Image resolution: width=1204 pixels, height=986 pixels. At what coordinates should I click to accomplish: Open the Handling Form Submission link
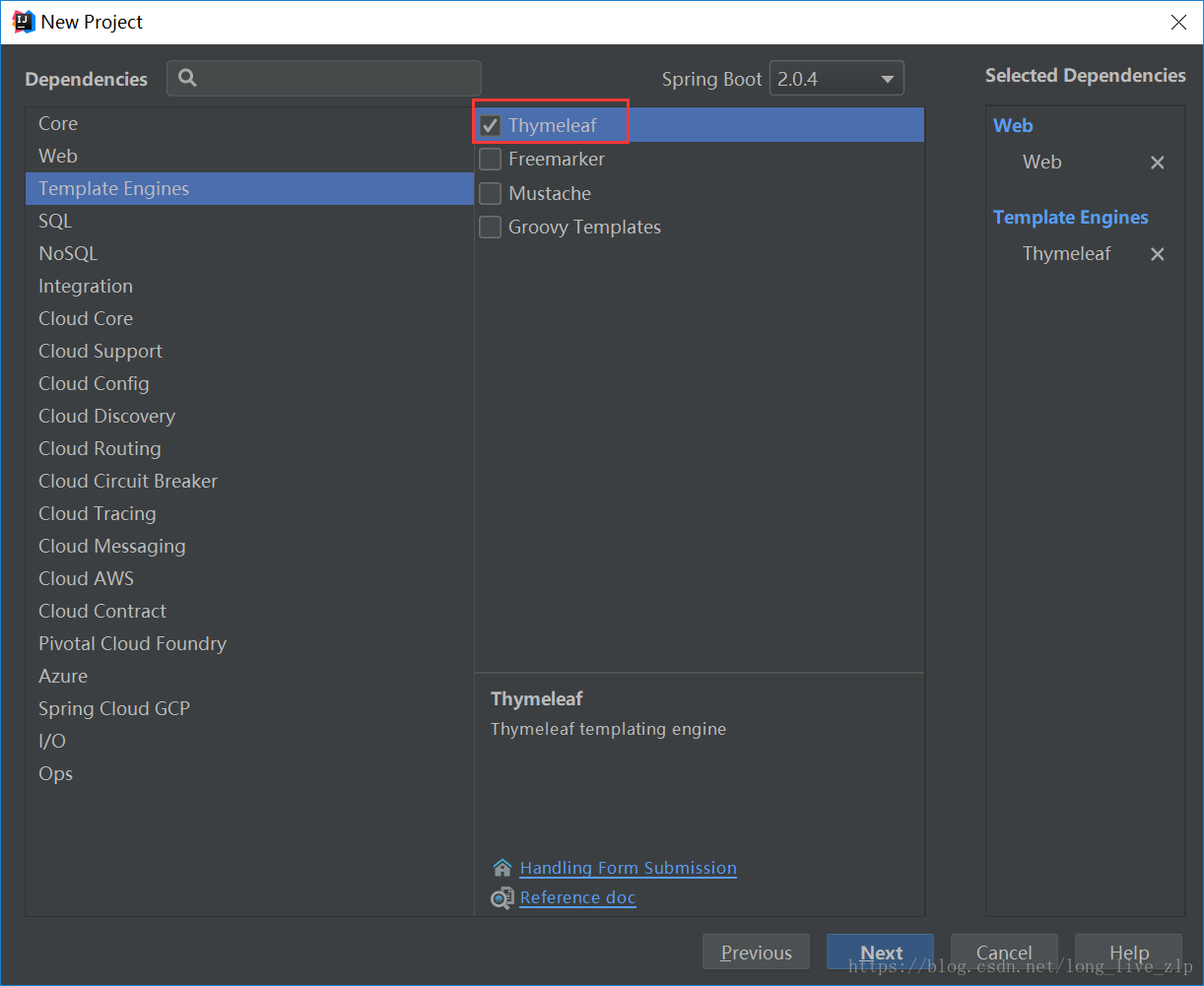coord(628,868)
